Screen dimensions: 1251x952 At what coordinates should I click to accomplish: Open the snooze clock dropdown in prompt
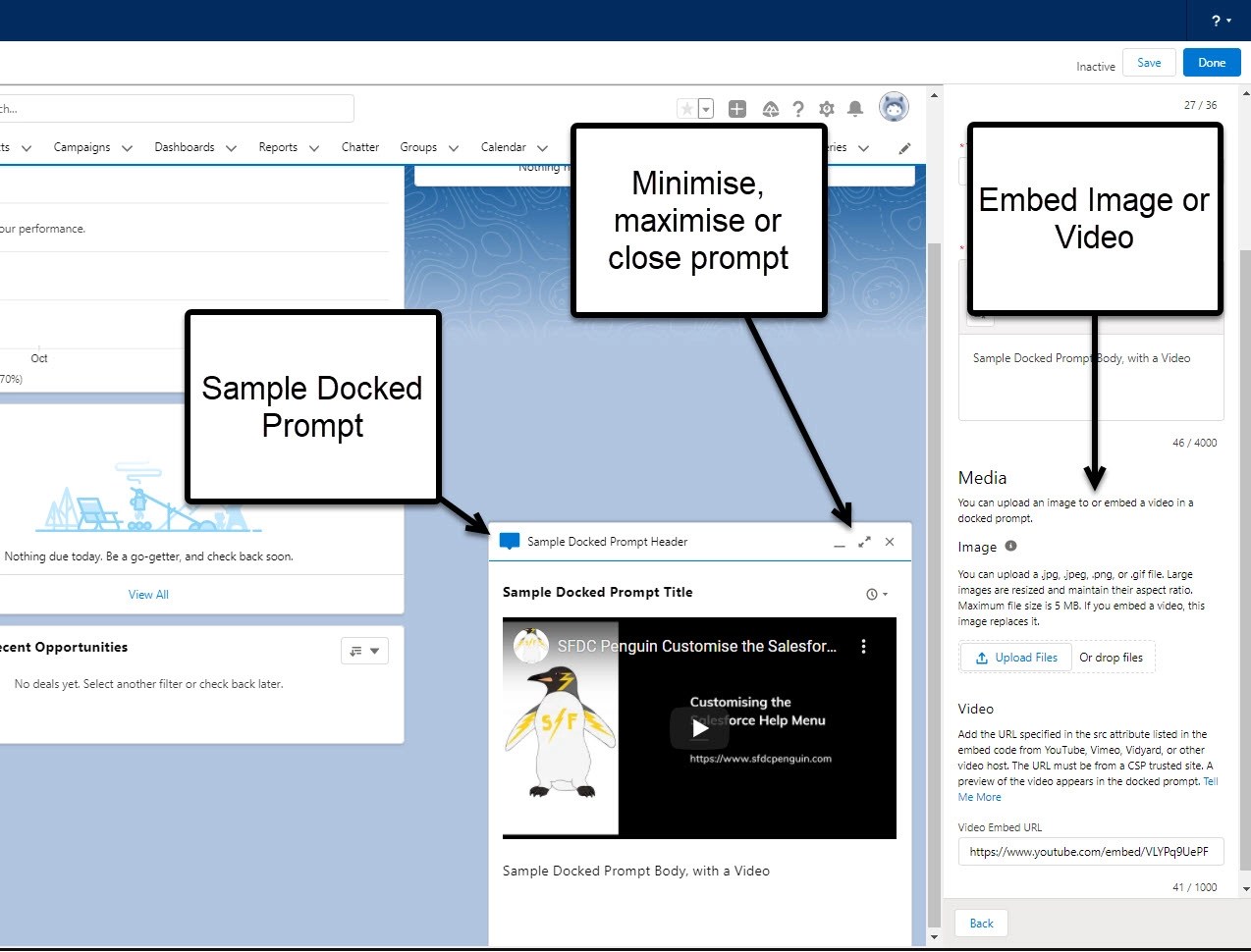tap(877, 594)
